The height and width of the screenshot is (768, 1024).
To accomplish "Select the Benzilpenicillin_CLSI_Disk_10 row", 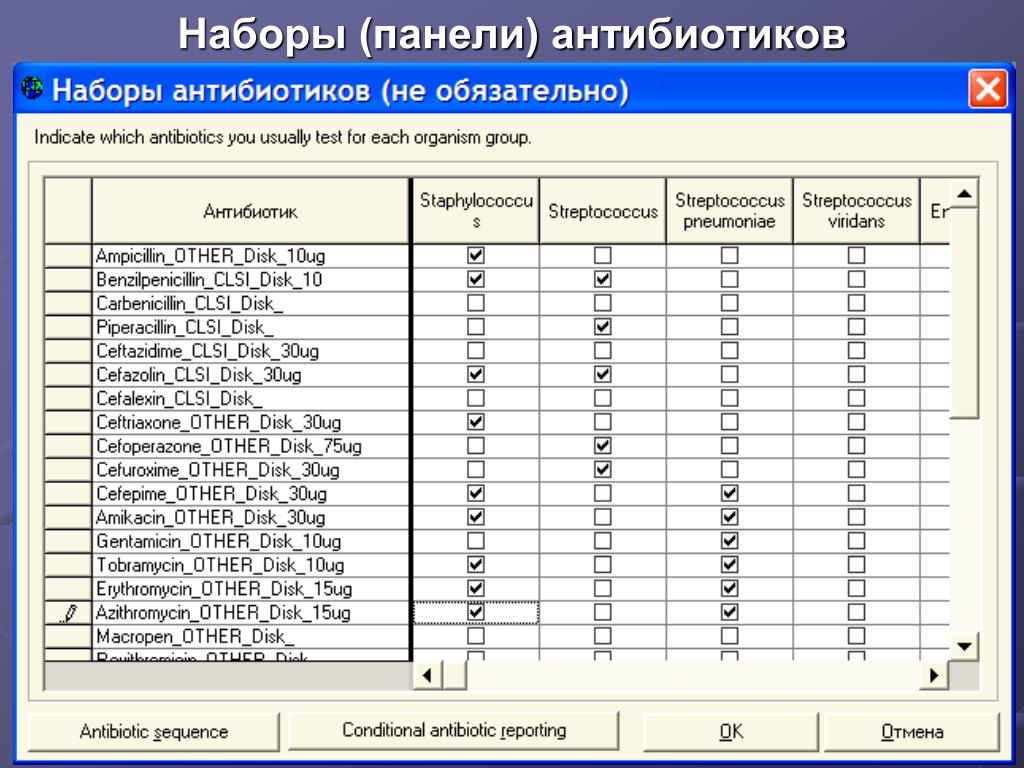I will tap(251, 280).
